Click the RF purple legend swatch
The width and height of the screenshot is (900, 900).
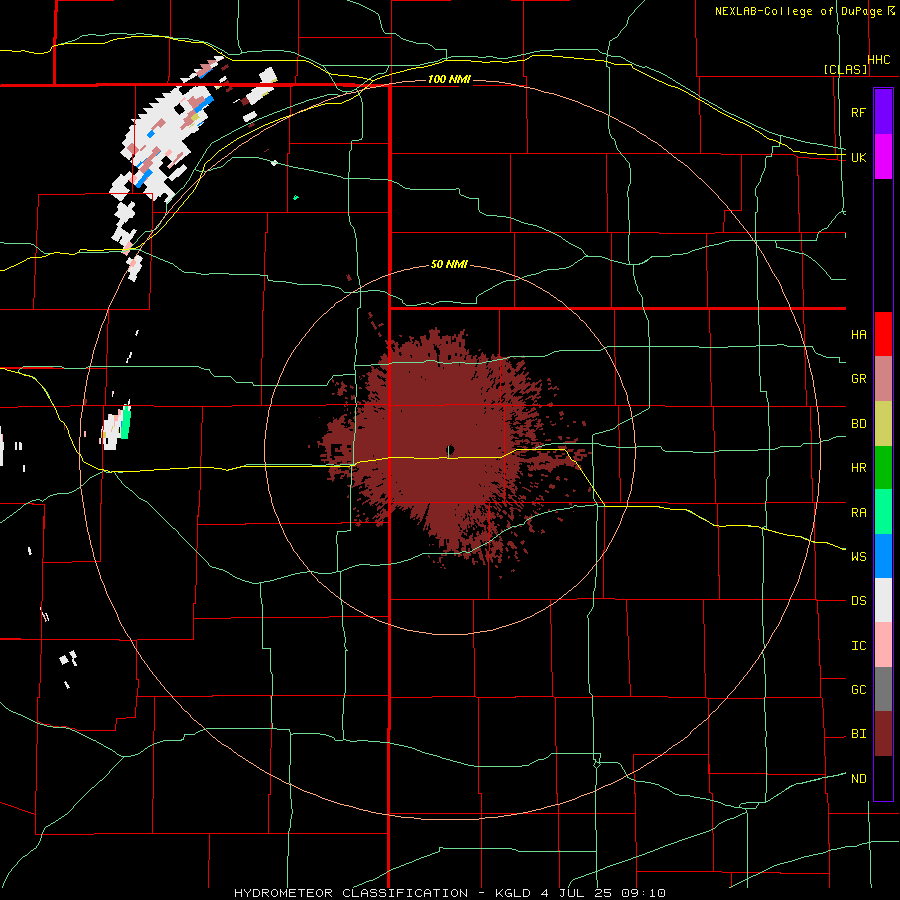coord(883,111)
